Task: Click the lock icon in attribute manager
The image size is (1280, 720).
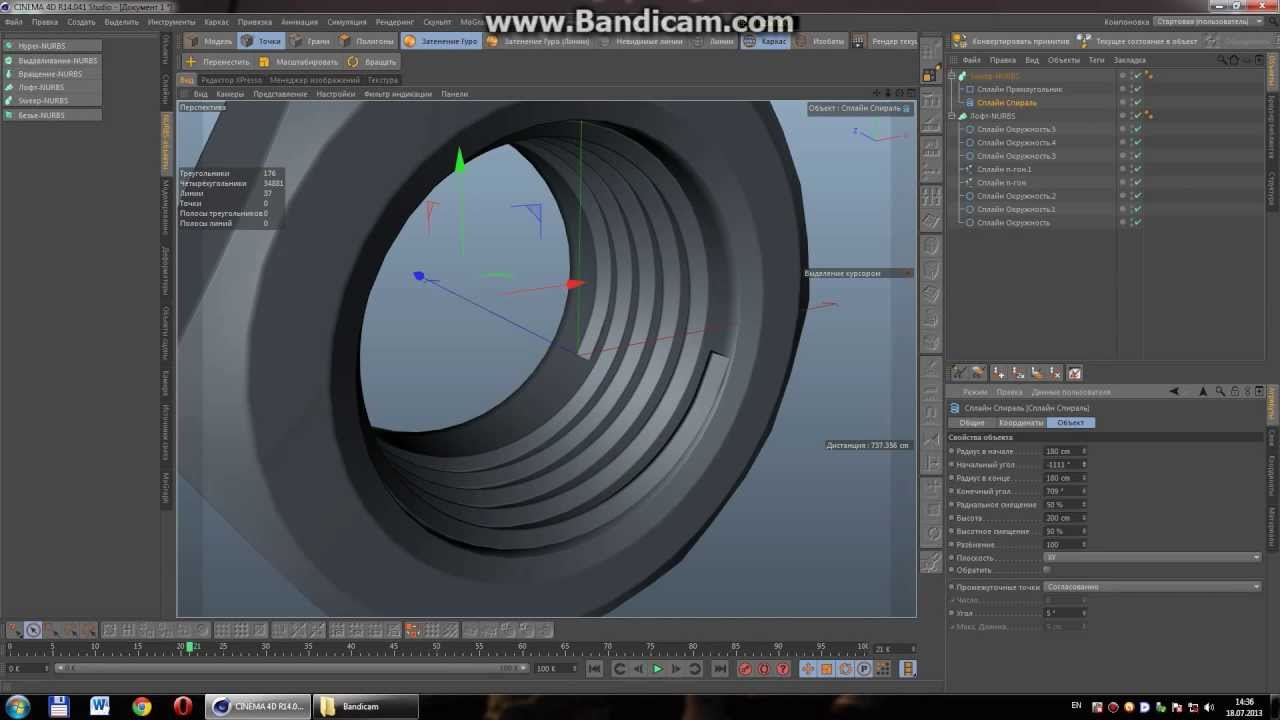Action: (x=1234, y=392)
